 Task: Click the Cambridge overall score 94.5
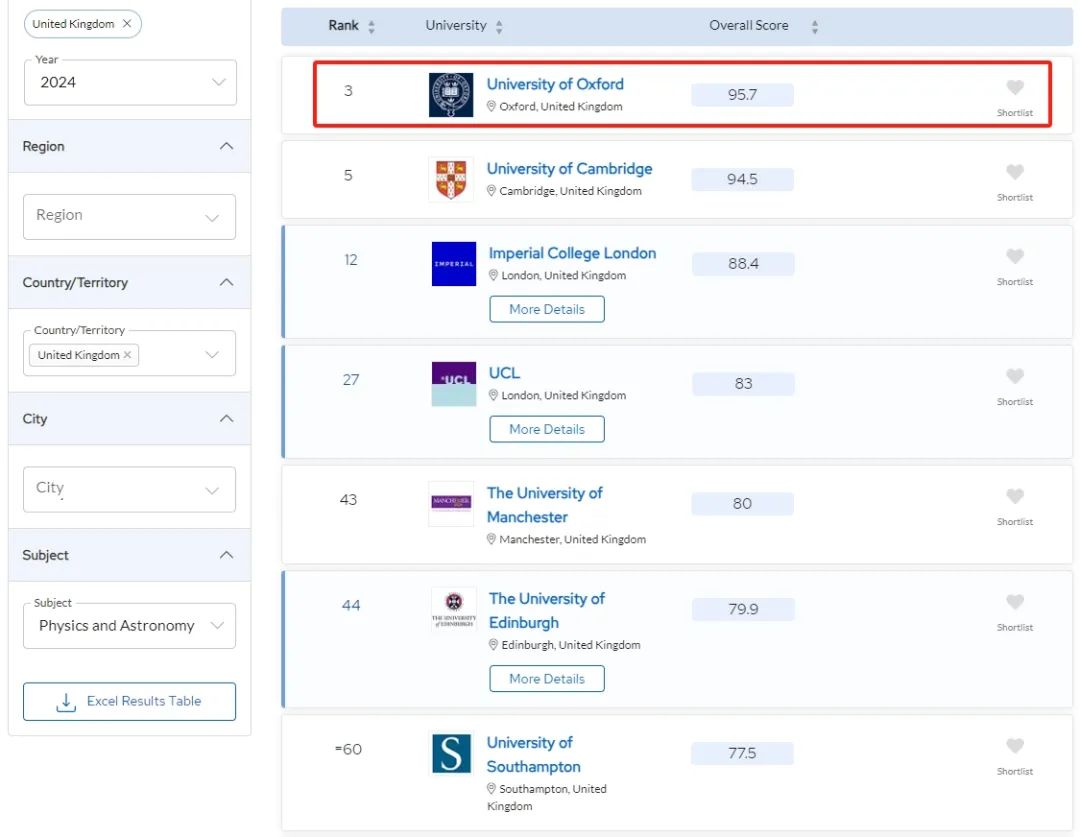(x=742, y=179)
